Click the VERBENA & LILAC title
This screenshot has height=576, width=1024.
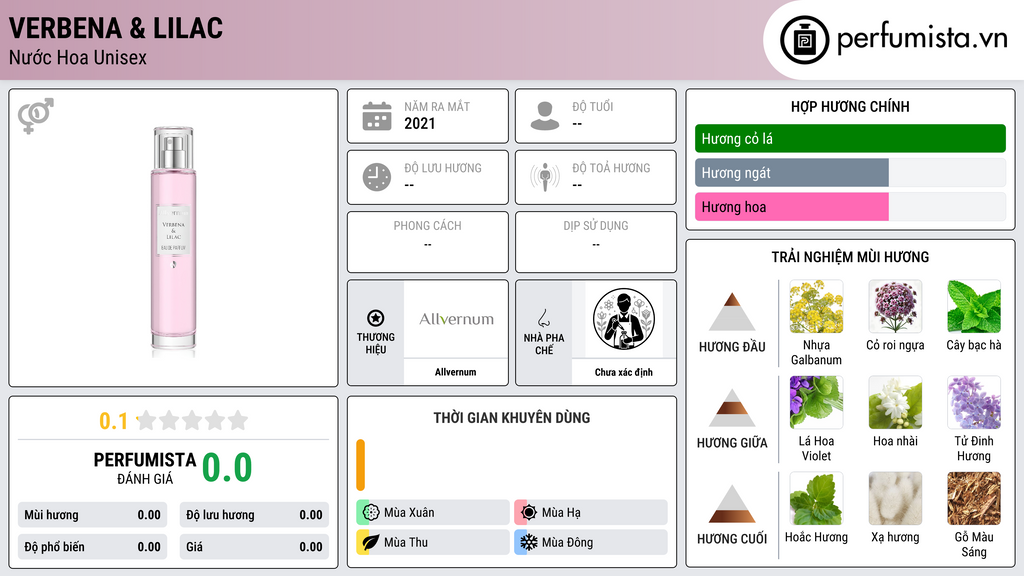coord(116,28)
